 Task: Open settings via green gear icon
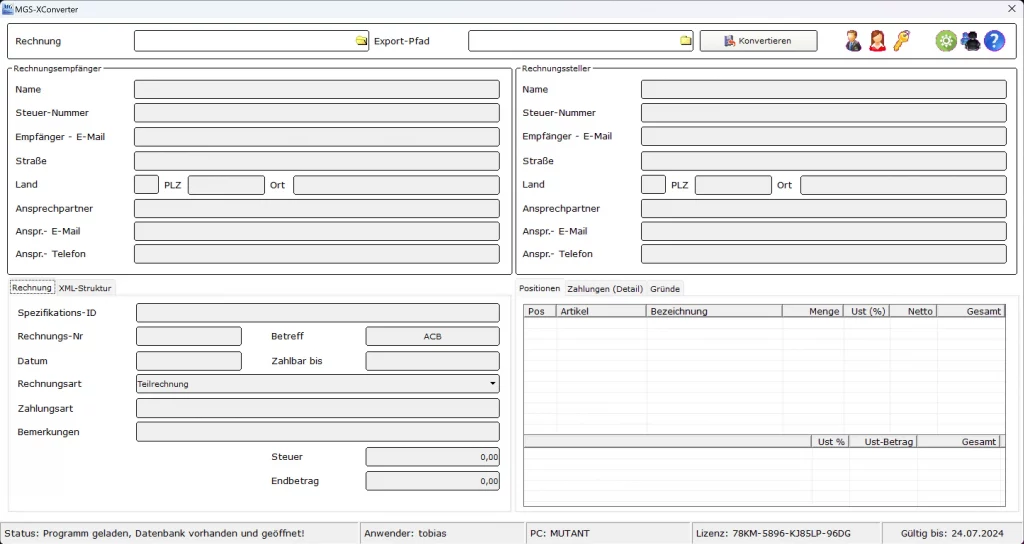(x=945, y=41)
